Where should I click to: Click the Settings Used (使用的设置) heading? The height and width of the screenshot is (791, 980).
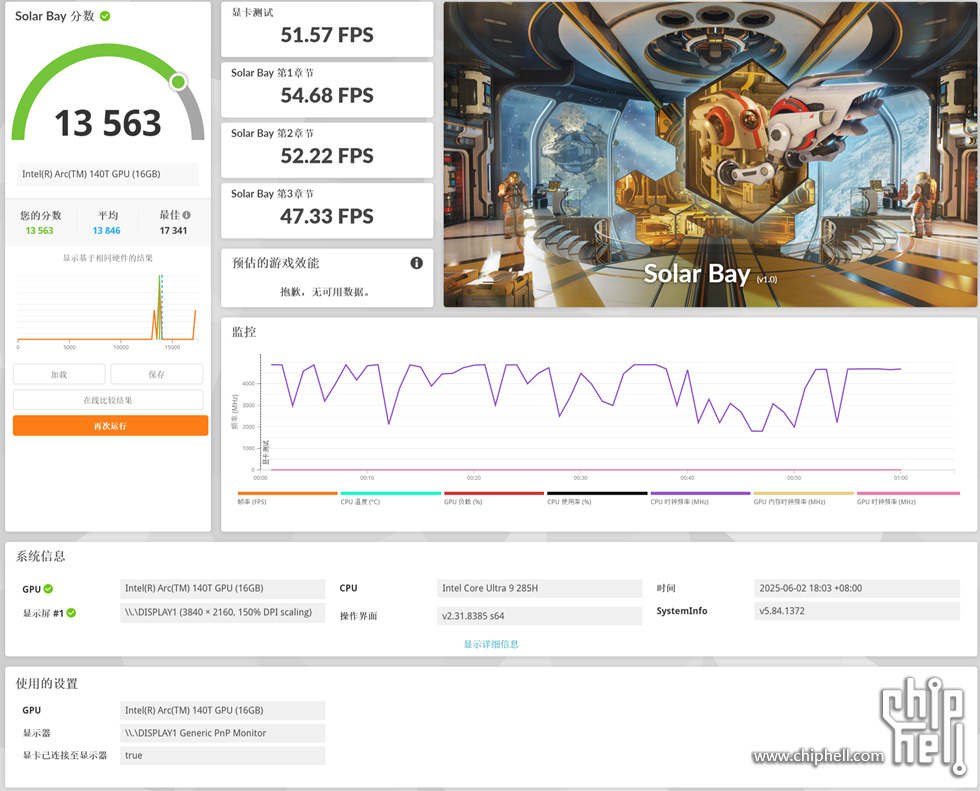click(47, 684)
